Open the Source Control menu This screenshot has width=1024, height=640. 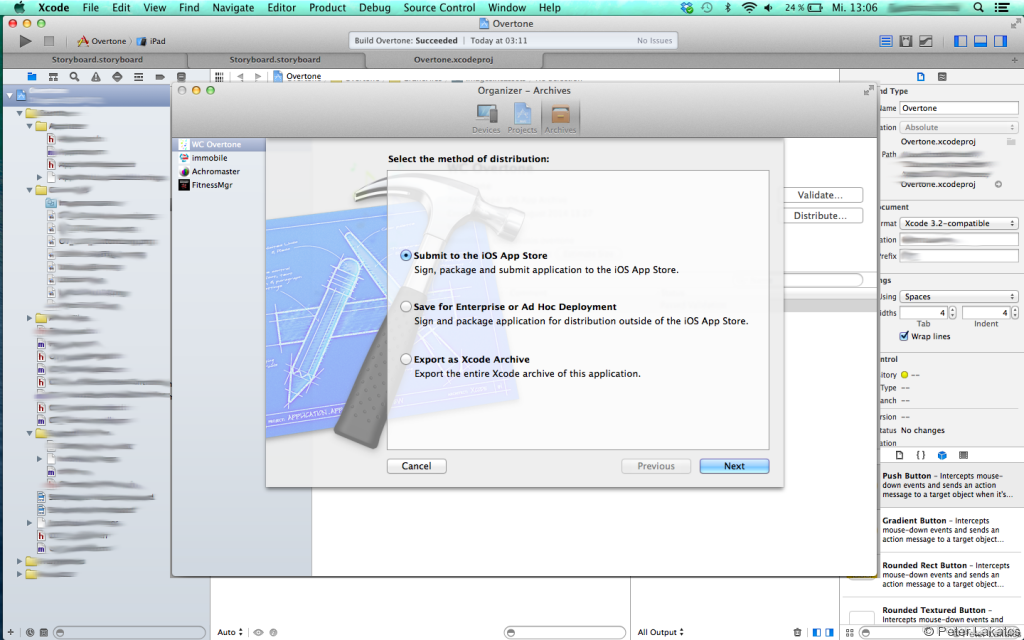(440, 8)
